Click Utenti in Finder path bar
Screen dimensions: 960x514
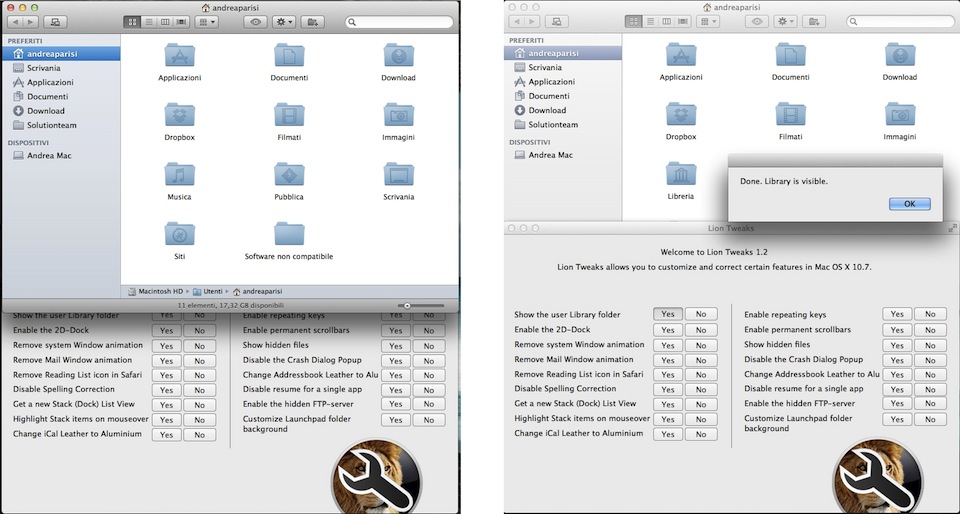point(208,291)
